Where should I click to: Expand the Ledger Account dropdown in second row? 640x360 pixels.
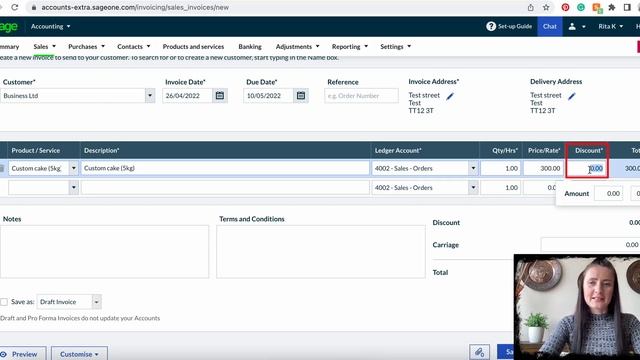pos(473,188)
